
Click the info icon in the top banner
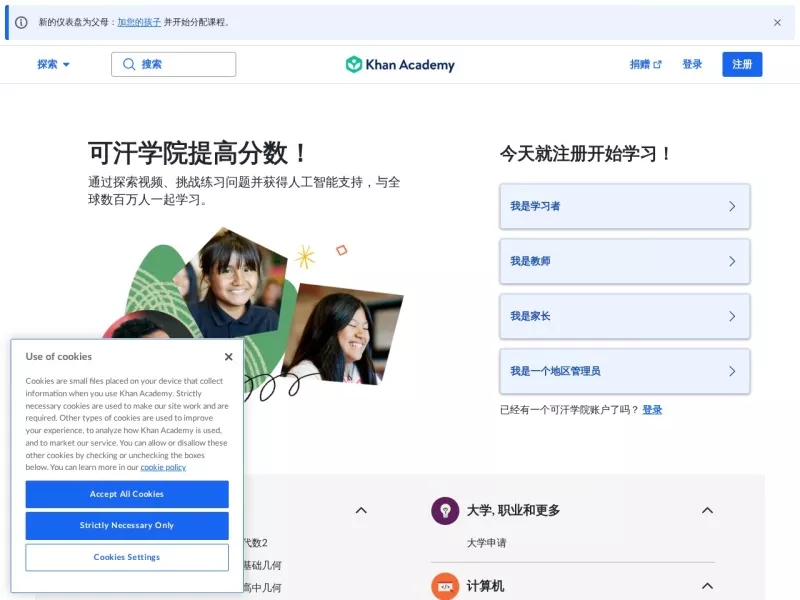(x=21, y=22)
